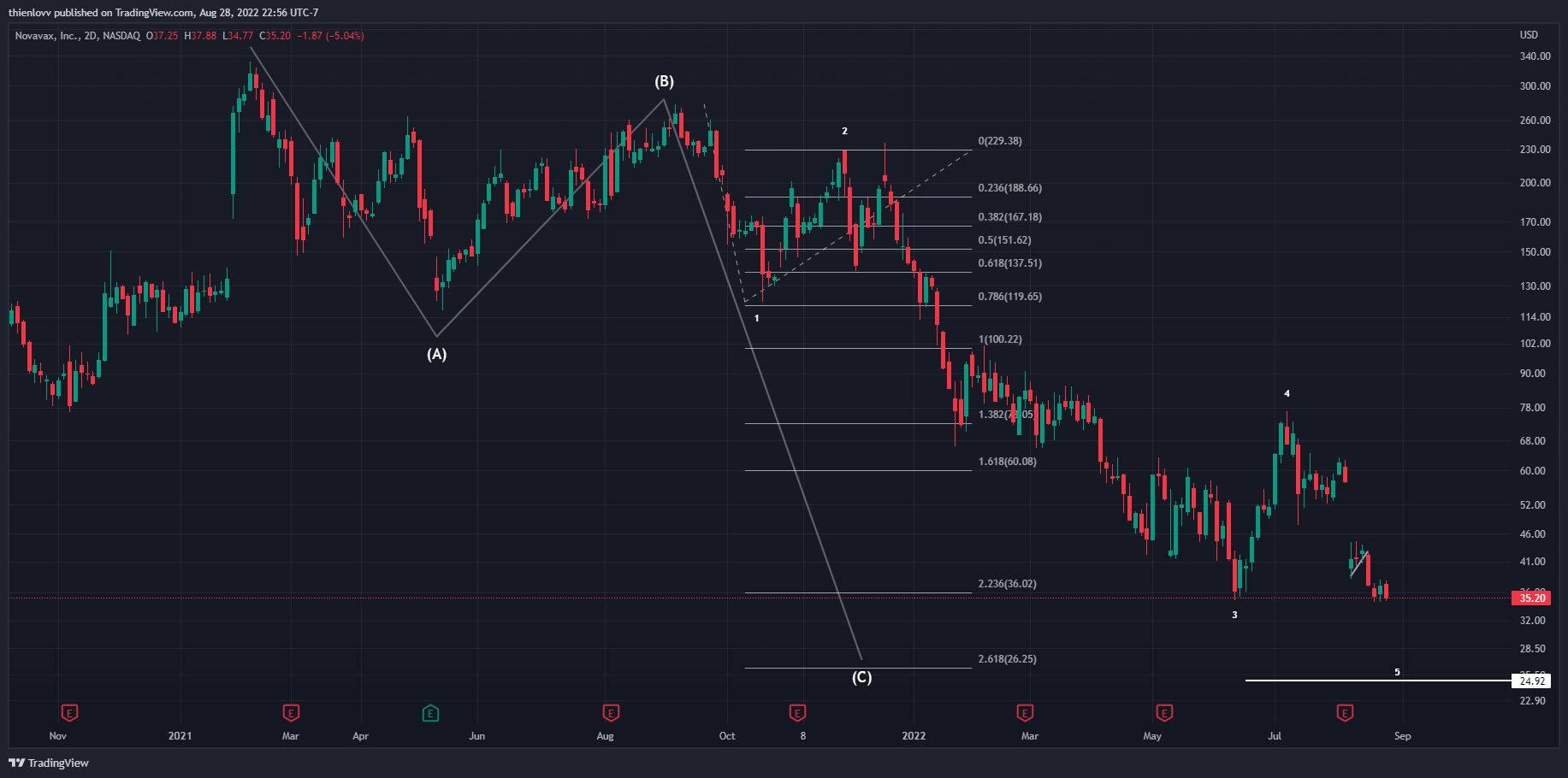Click the -1.87 (-5.04%) change value
The height and width of the screenshot is (778, 1568).
330,36
